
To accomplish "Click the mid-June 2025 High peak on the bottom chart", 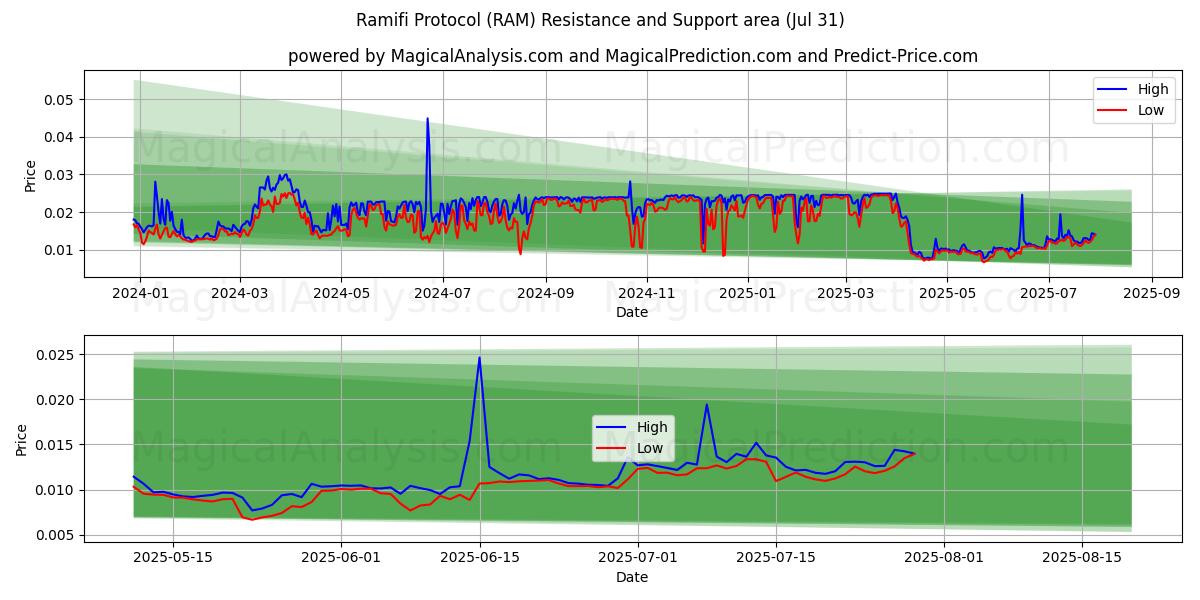I will tap(479, 358).
